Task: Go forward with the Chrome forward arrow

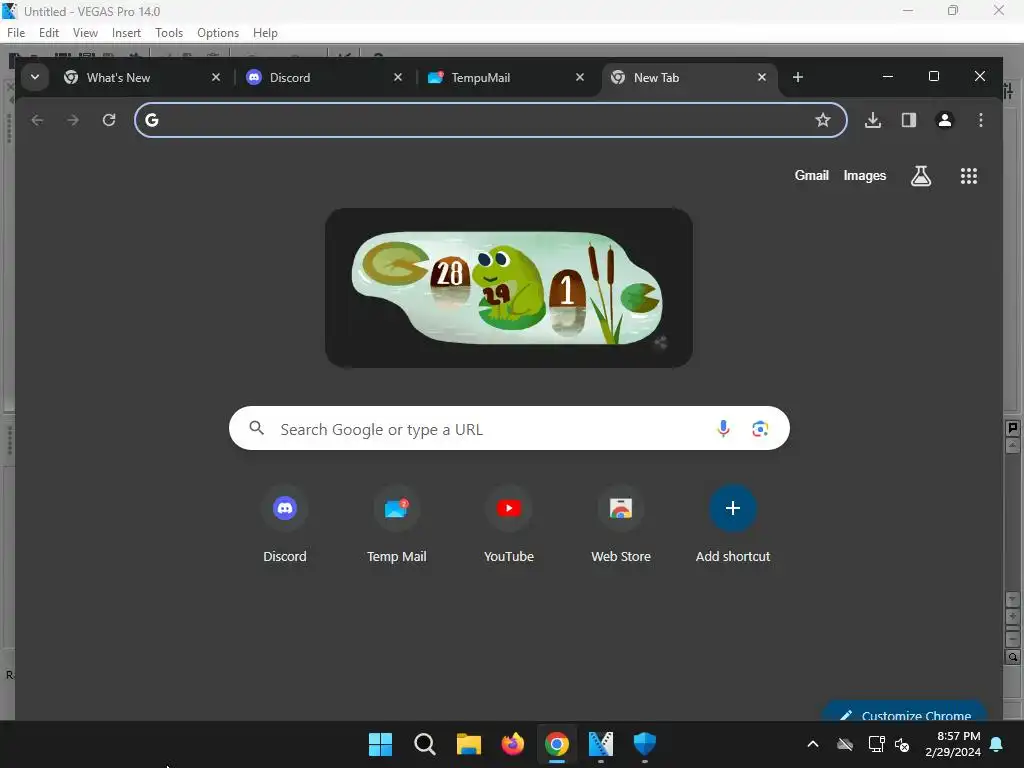Action: [73, 120]
